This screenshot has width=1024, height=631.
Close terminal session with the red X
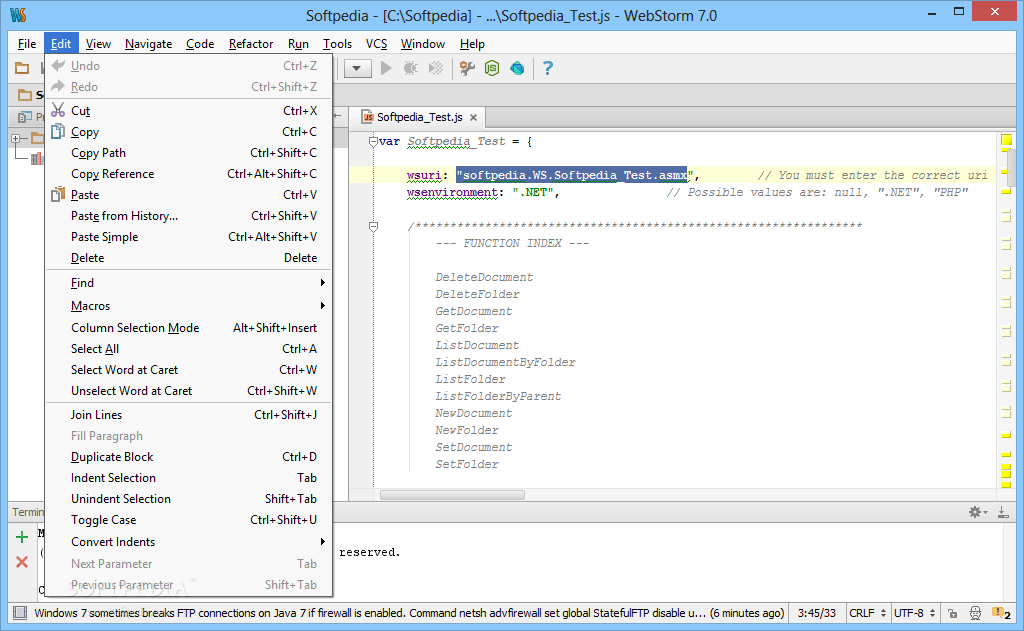pos(22,562)
